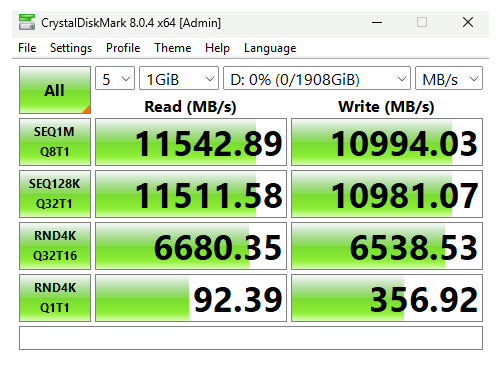Click the RND4K Q1T1 write result 356.92

(x=387, y=298)
